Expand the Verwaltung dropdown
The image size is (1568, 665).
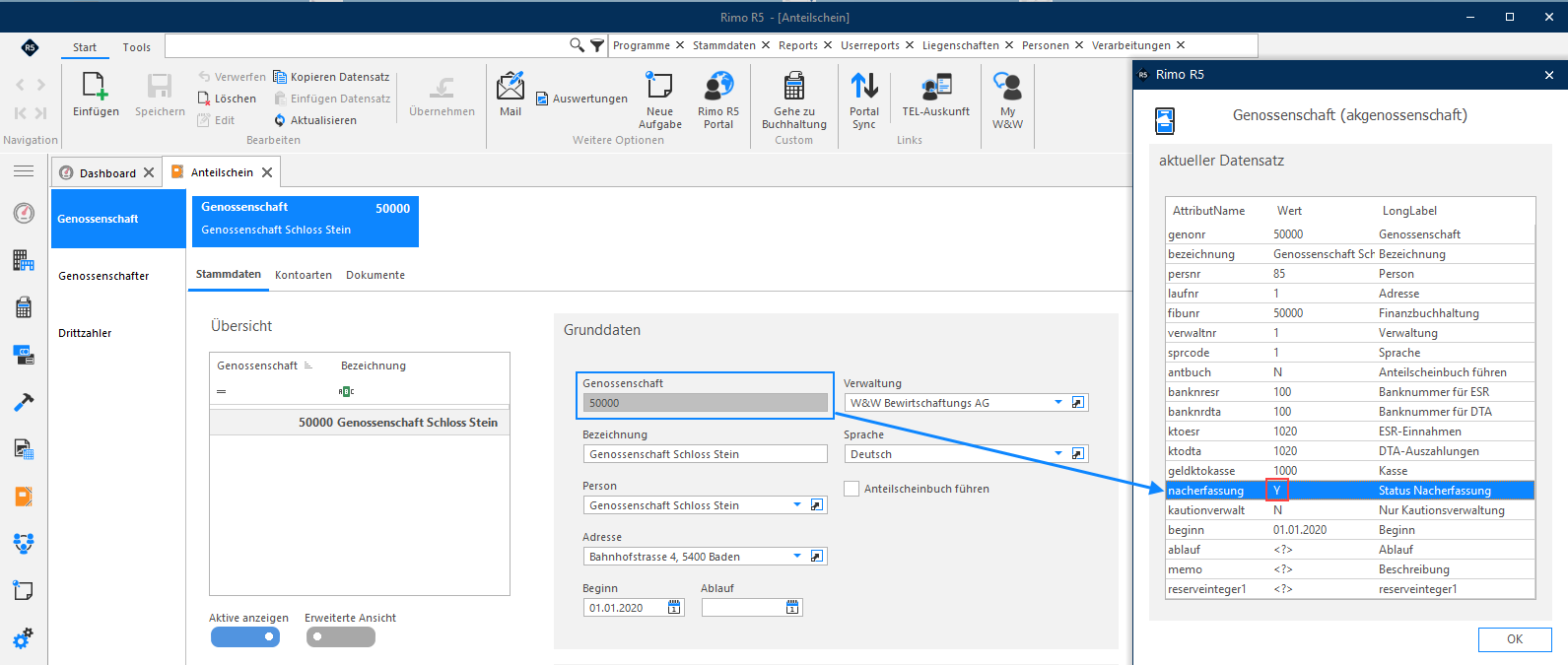click(x=1058, y=403)
